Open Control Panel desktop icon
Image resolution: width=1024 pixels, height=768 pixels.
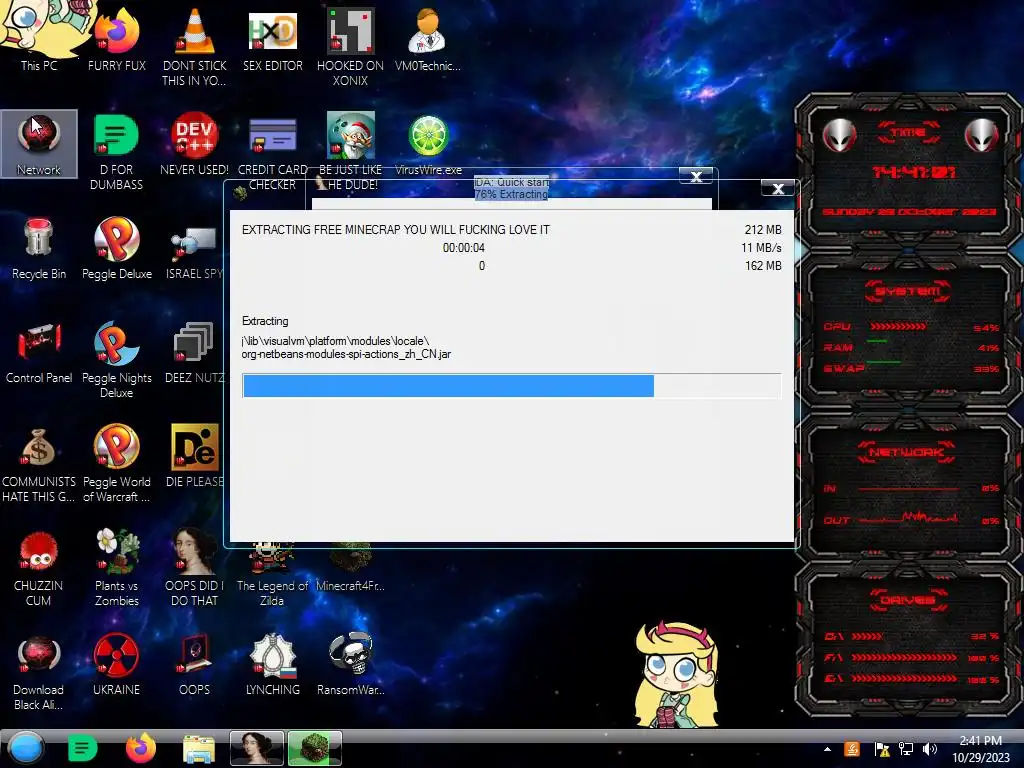click(x=39, y=351)
